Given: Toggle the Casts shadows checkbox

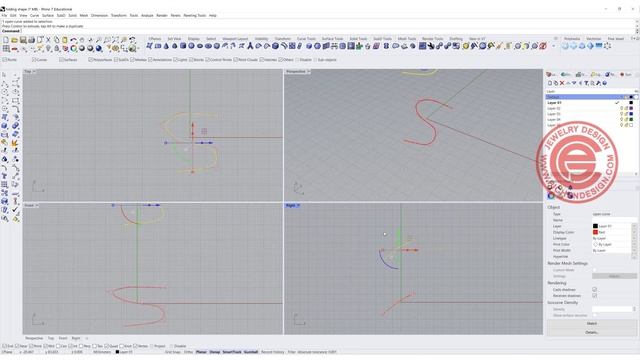Looking at the screenshot, I should pyautogui.click(x=594, y=289).
